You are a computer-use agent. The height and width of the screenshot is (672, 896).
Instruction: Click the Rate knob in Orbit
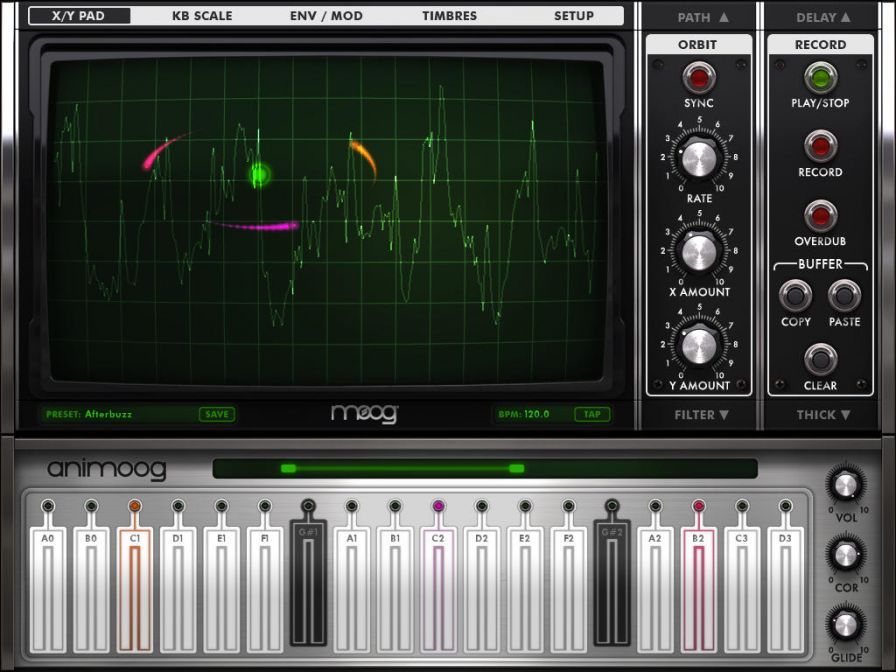(x=699, y=157)
